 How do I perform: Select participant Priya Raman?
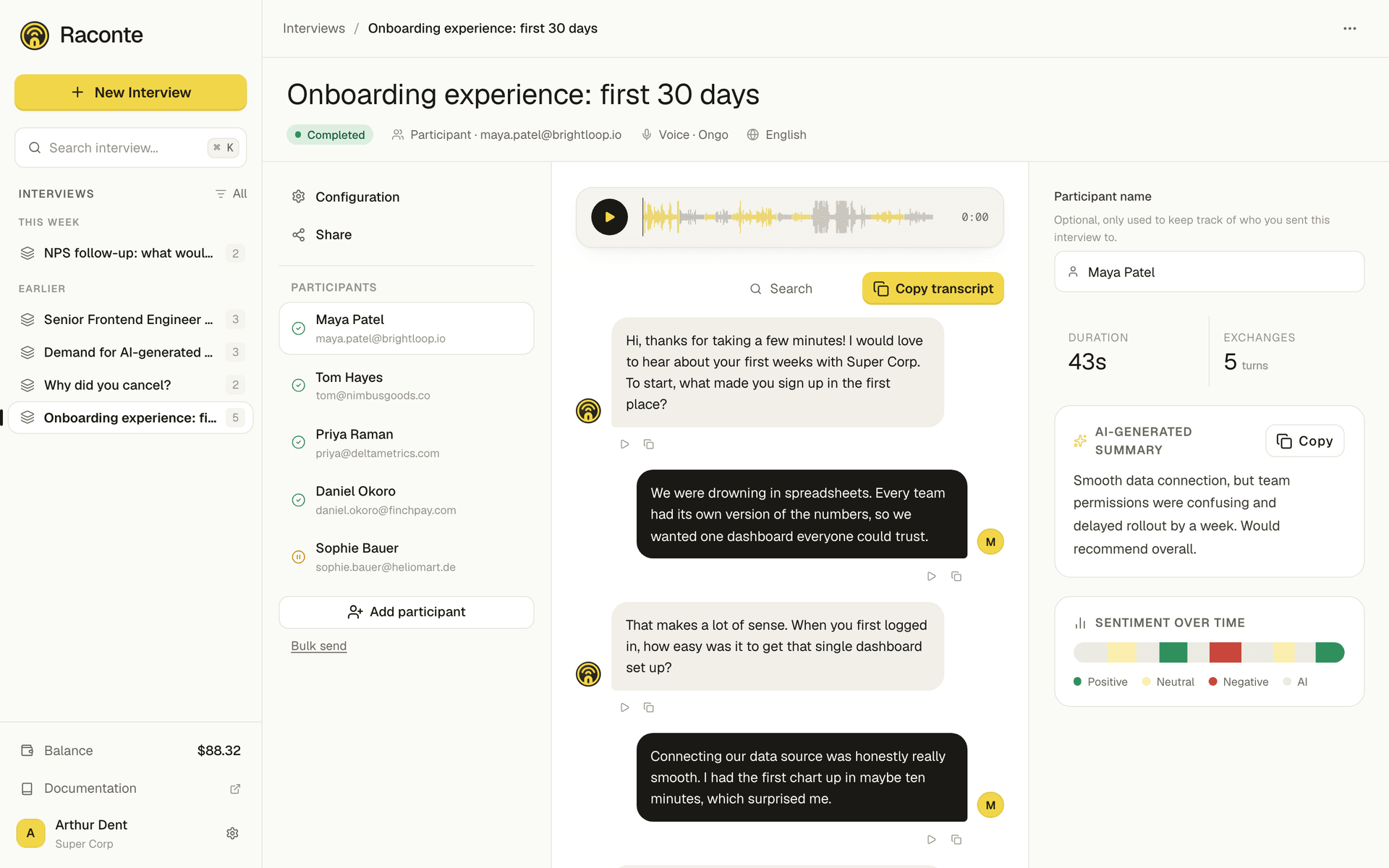407,443
